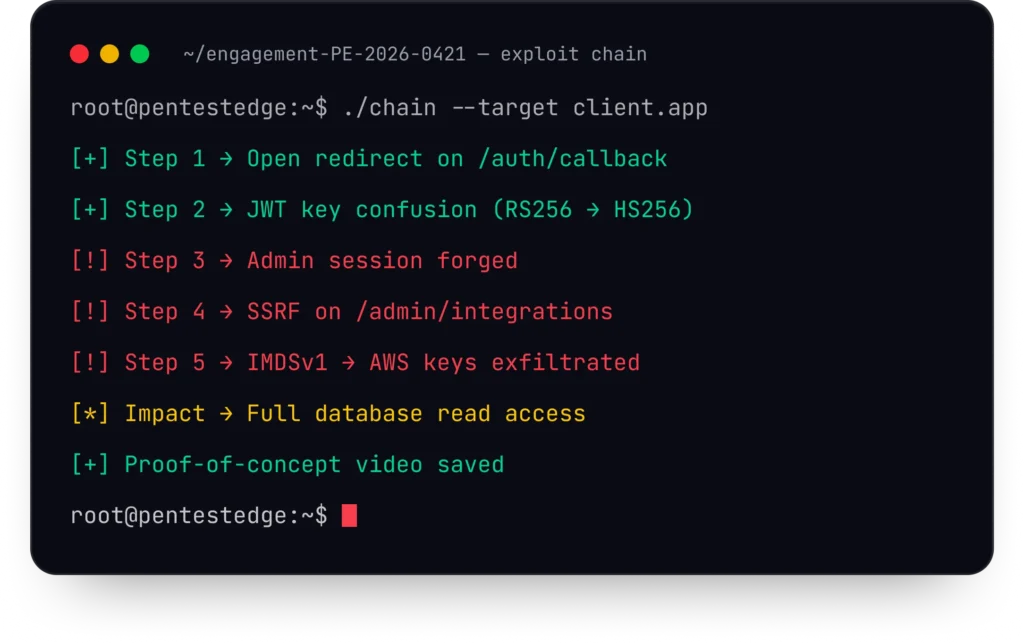The width and height of the screenshot is (1024, 643).
Task: Click 'Proof-of-concept video saved' line
Action: [314, 464]
